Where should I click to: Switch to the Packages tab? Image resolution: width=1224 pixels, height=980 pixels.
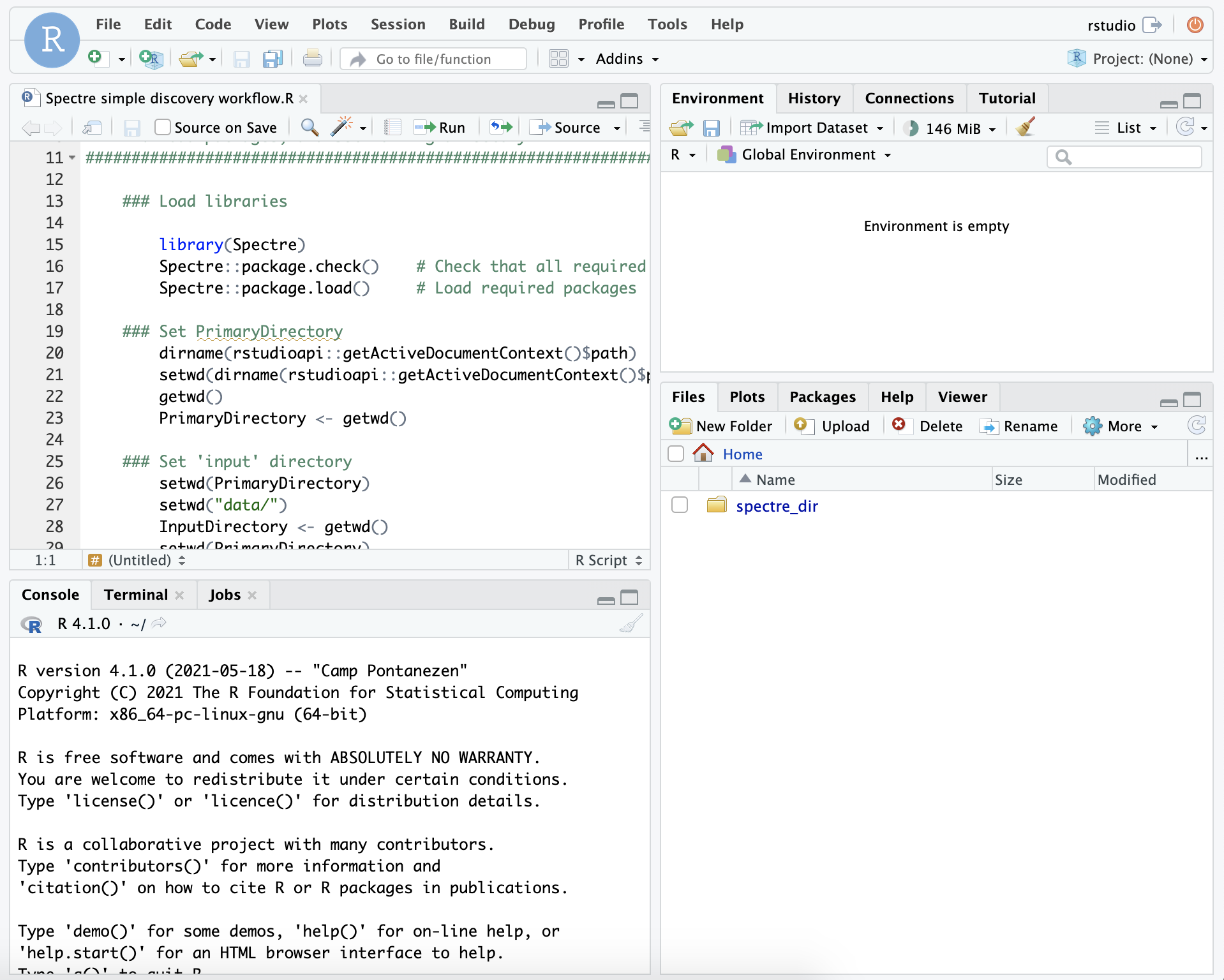click(x=822, y=397)
